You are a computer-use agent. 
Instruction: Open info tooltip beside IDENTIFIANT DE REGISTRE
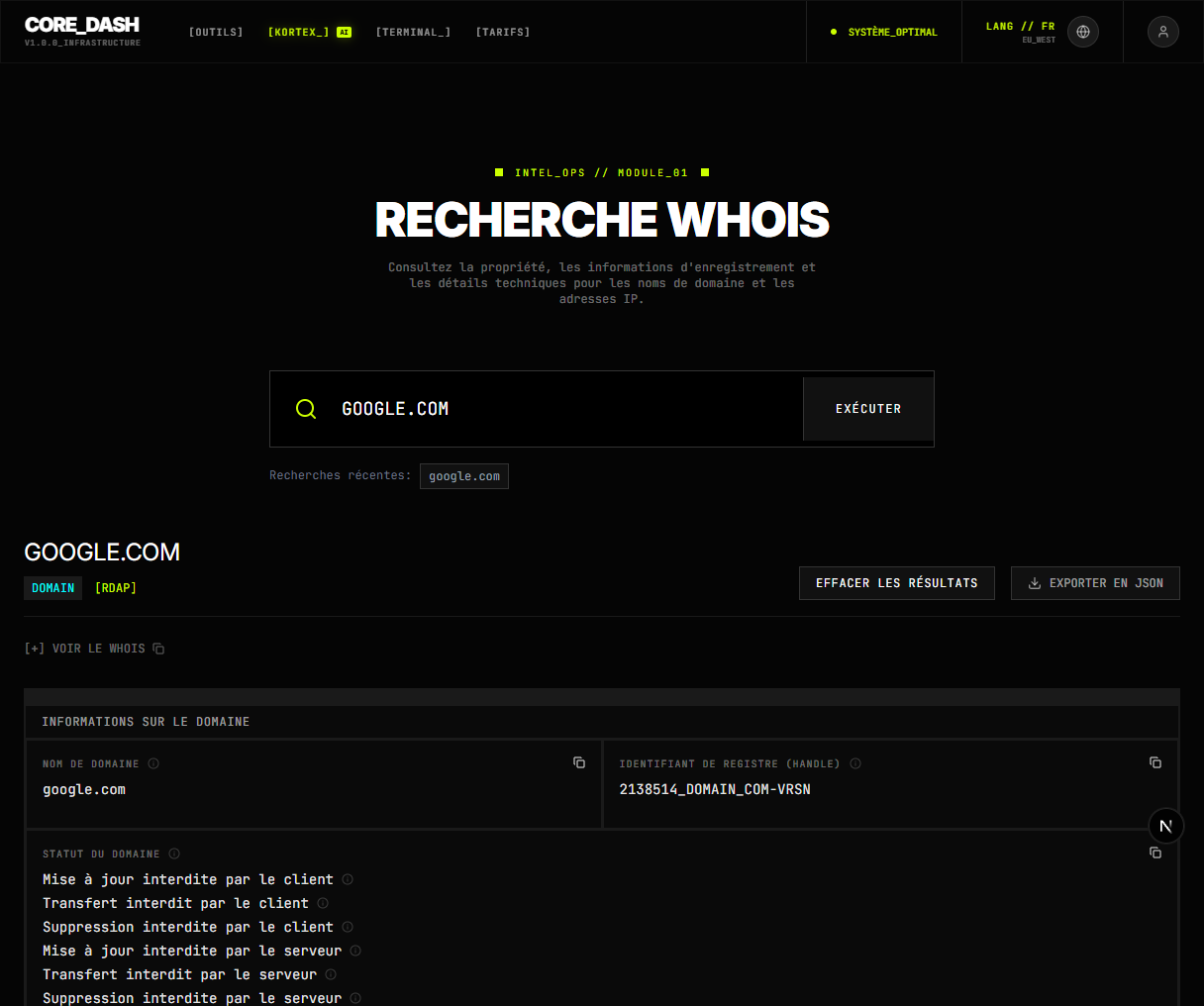pyautogui.click(x=855, y=763)
